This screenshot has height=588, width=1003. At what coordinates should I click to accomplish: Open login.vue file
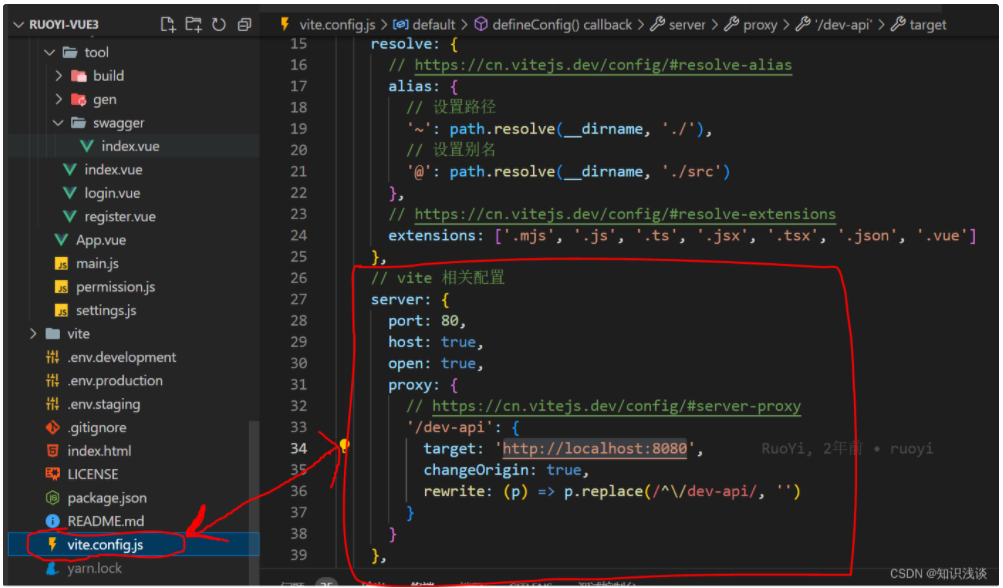(x=112, y=193)
